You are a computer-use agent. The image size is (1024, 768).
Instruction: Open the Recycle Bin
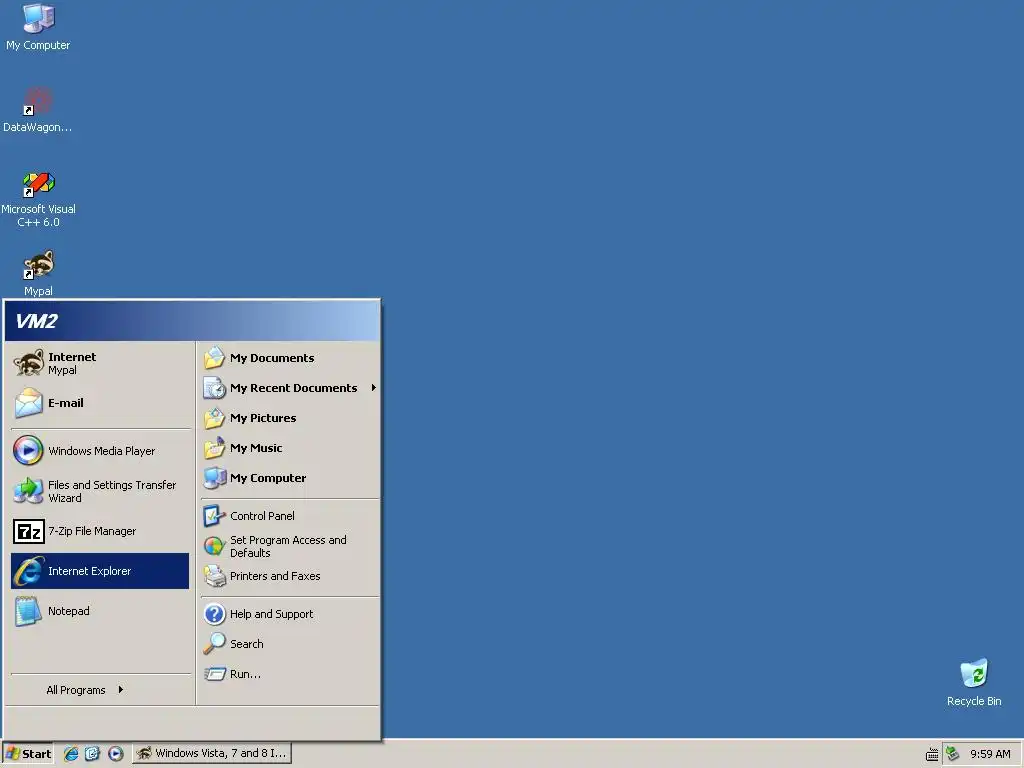tap(974, 682)
